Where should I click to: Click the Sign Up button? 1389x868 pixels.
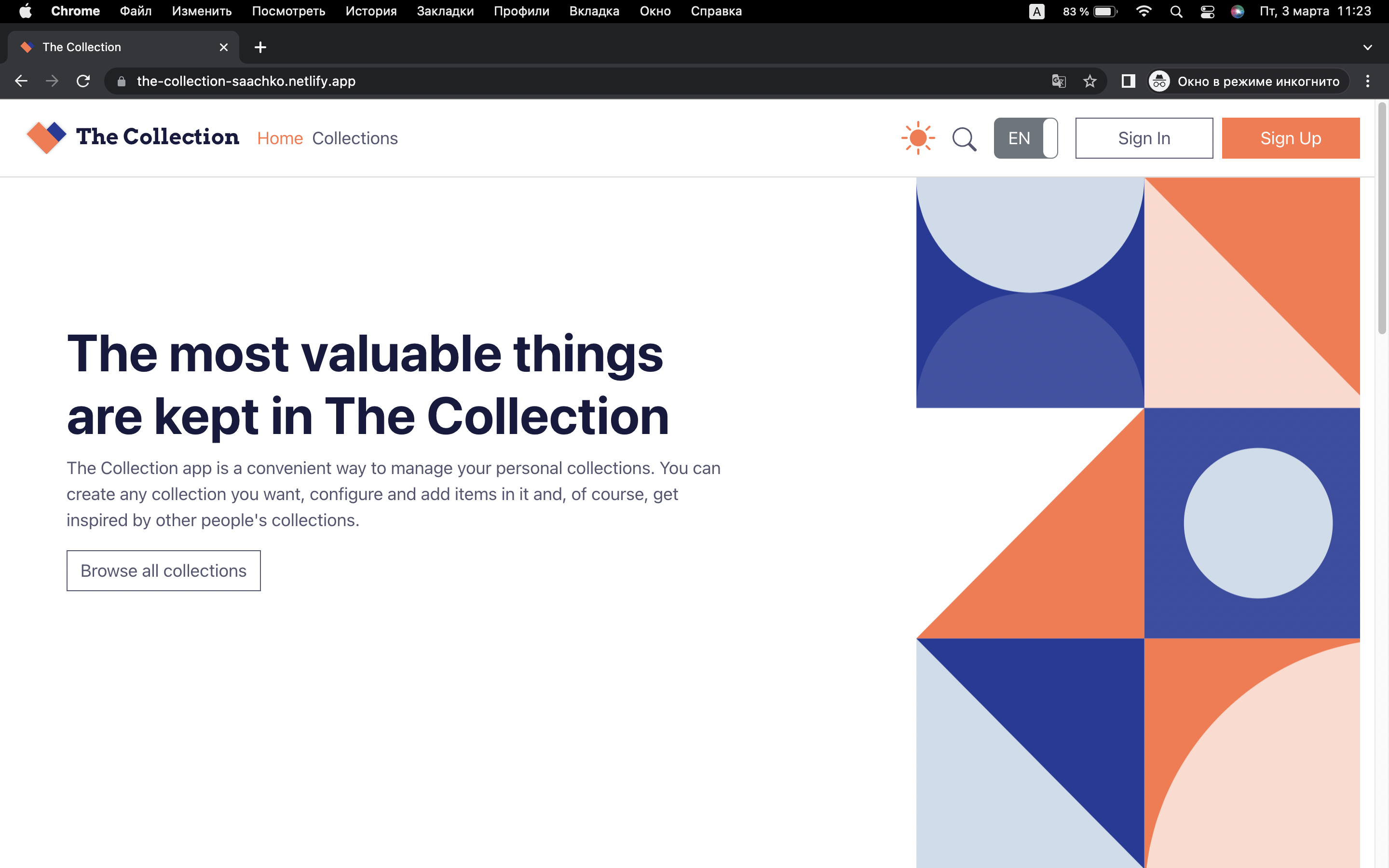click(x=1290, y=138)
